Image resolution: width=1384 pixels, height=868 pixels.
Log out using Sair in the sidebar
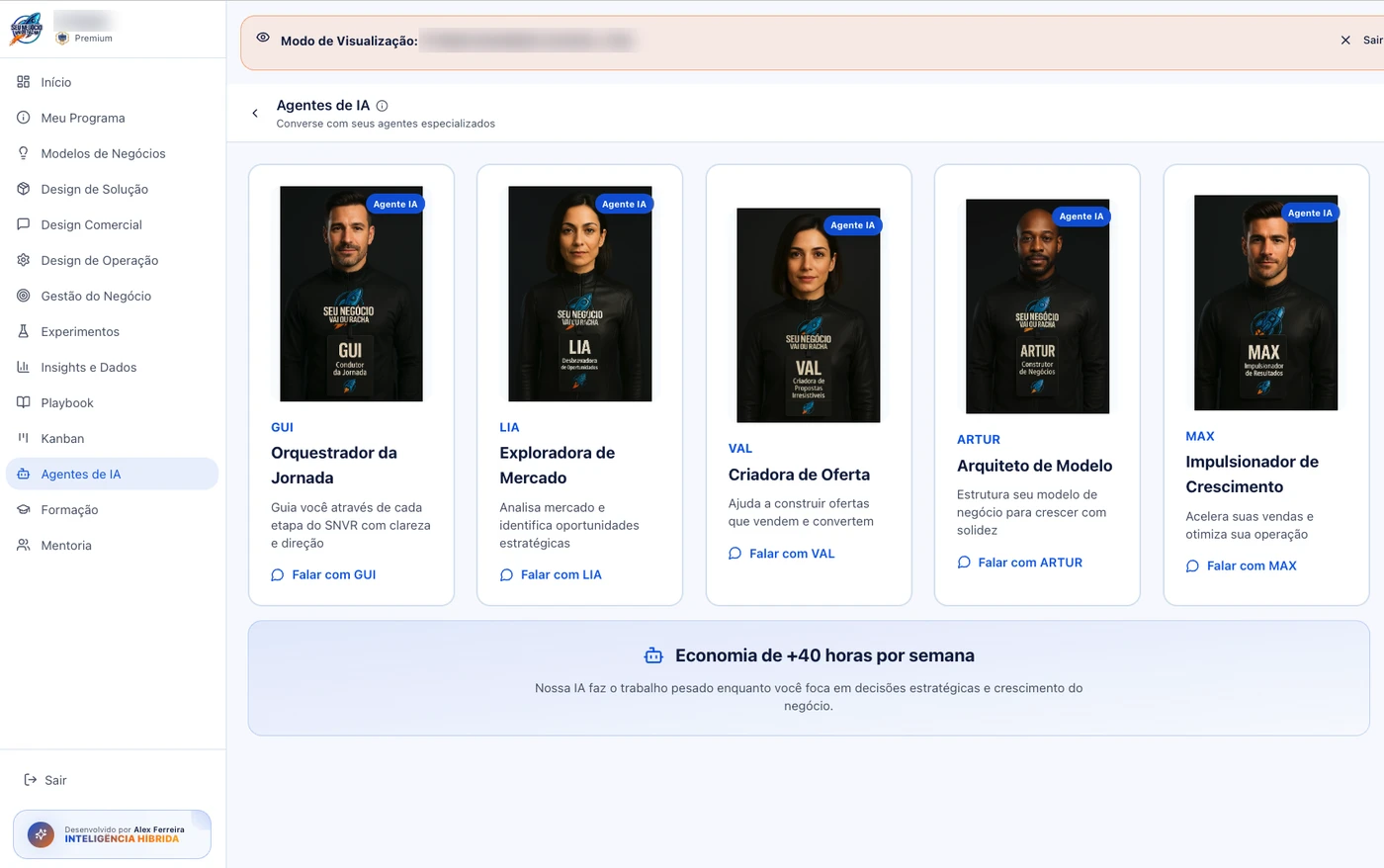tap(45, 780)
